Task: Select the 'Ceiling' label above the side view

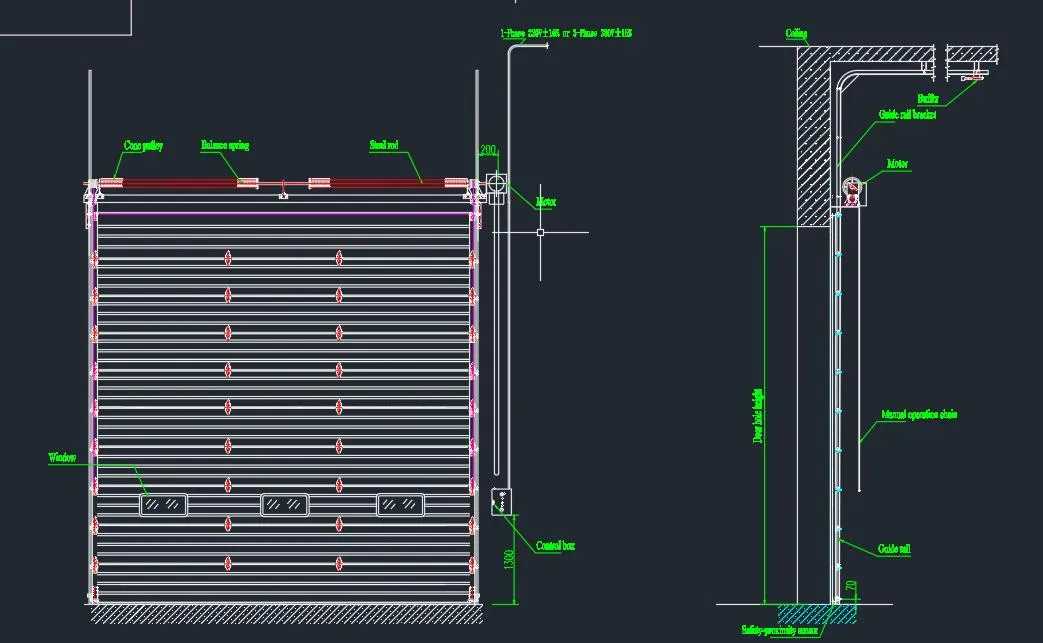Action: tap(795, 33)
